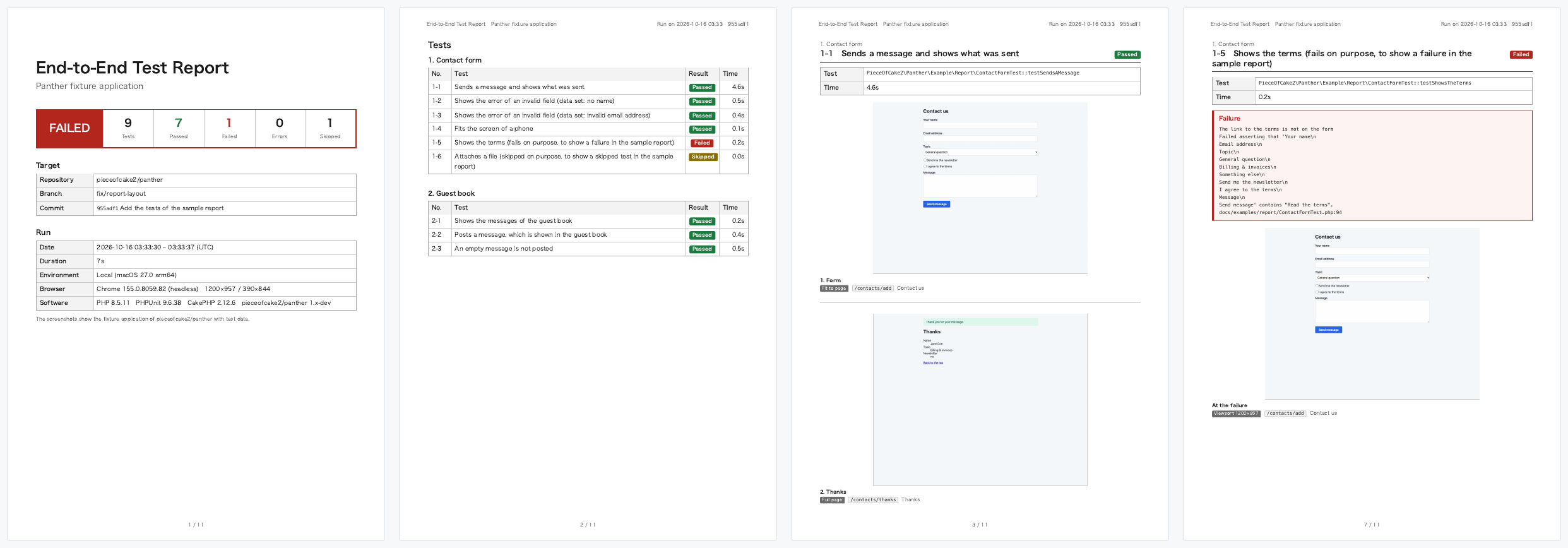Click the "Tests" heading on page 2
1568x548 pixels.
(439, 45)
